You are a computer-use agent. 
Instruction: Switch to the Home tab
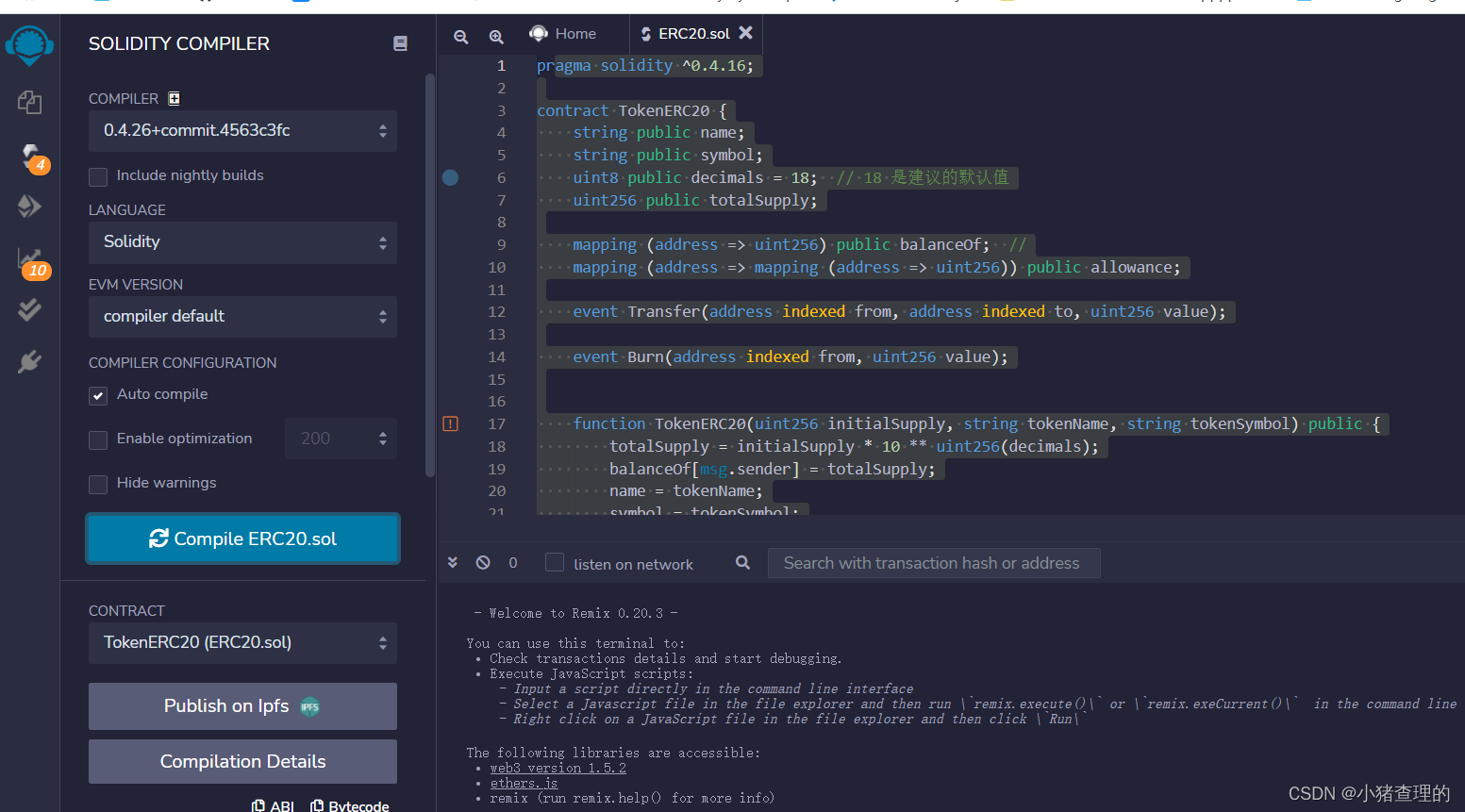pyautogui.click(x=563, y=34)
